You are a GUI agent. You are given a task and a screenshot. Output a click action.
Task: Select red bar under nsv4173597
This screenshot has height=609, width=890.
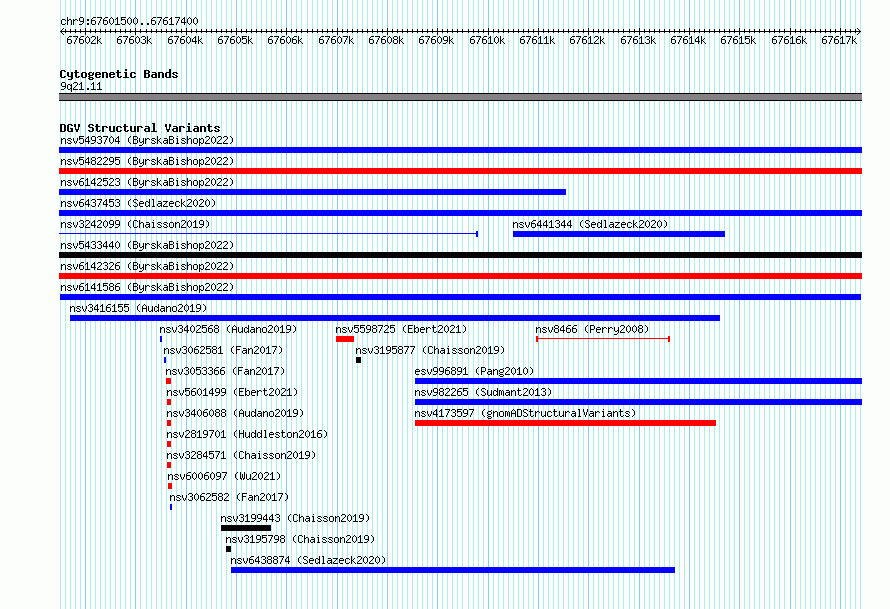tap(565, 423)
